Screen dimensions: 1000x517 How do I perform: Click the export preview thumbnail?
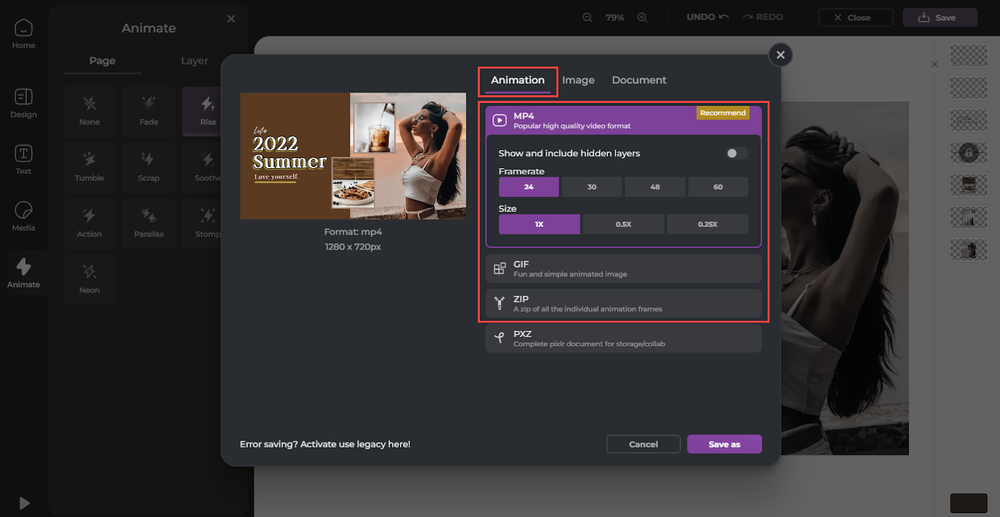pyautogui.click(x=353, y=156)
